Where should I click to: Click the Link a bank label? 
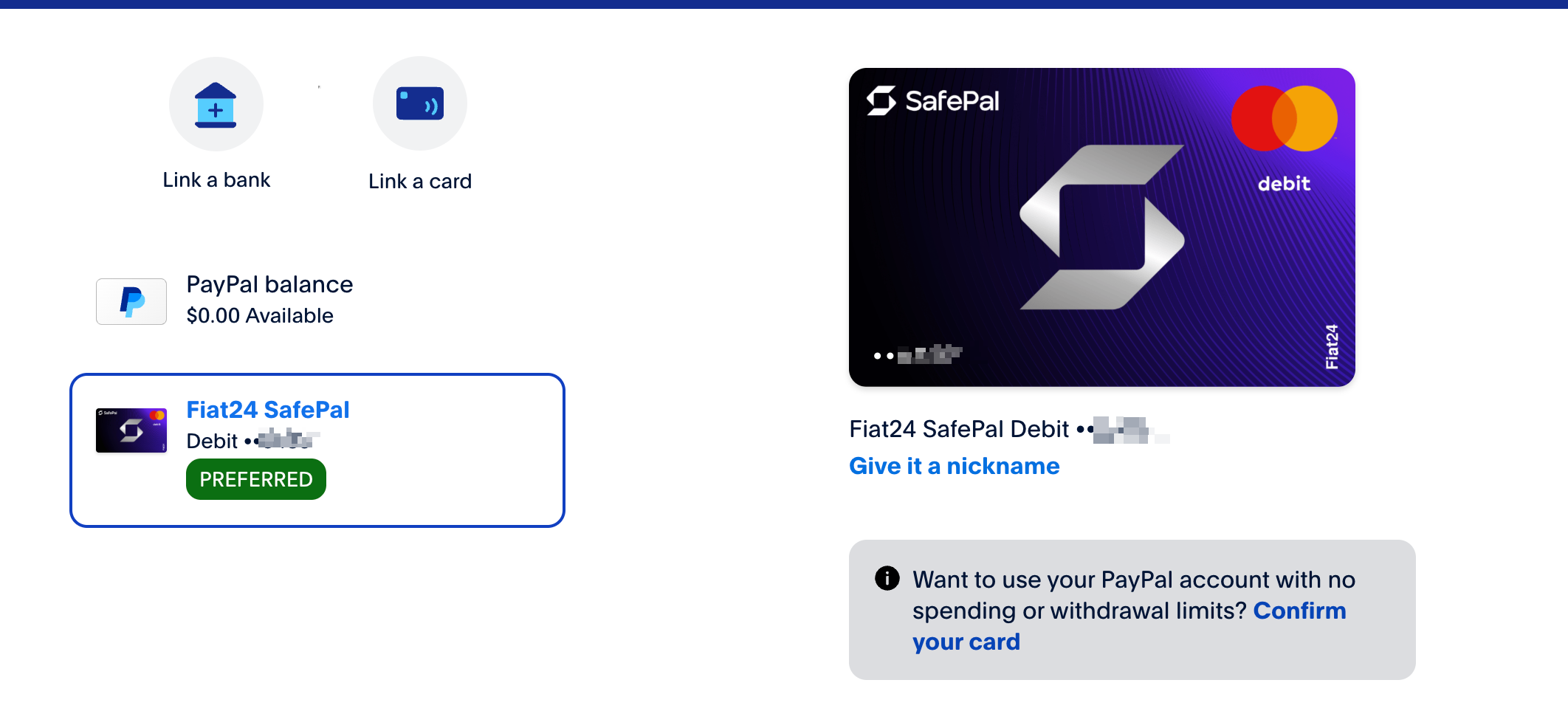click(x=216, y=180)
